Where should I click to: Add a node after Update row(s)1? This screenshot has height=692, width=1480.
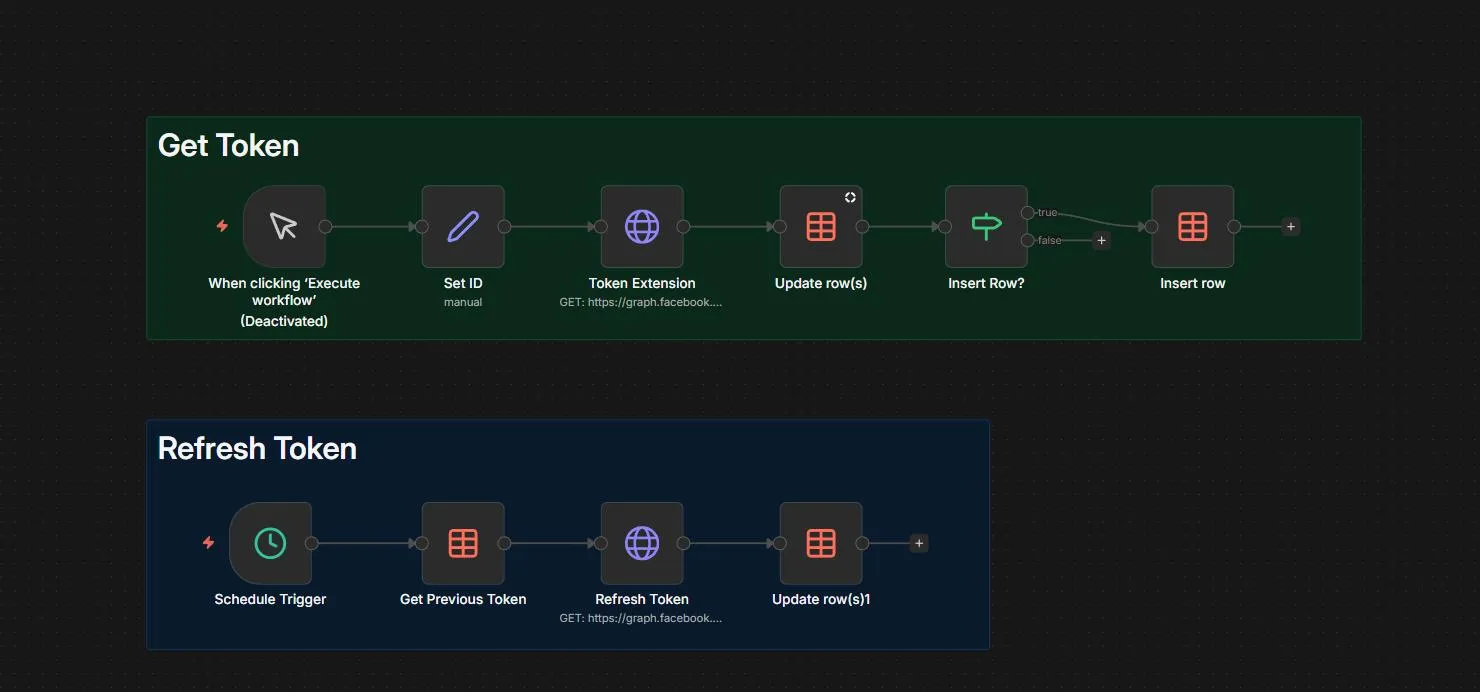click(x=919, y=544)
